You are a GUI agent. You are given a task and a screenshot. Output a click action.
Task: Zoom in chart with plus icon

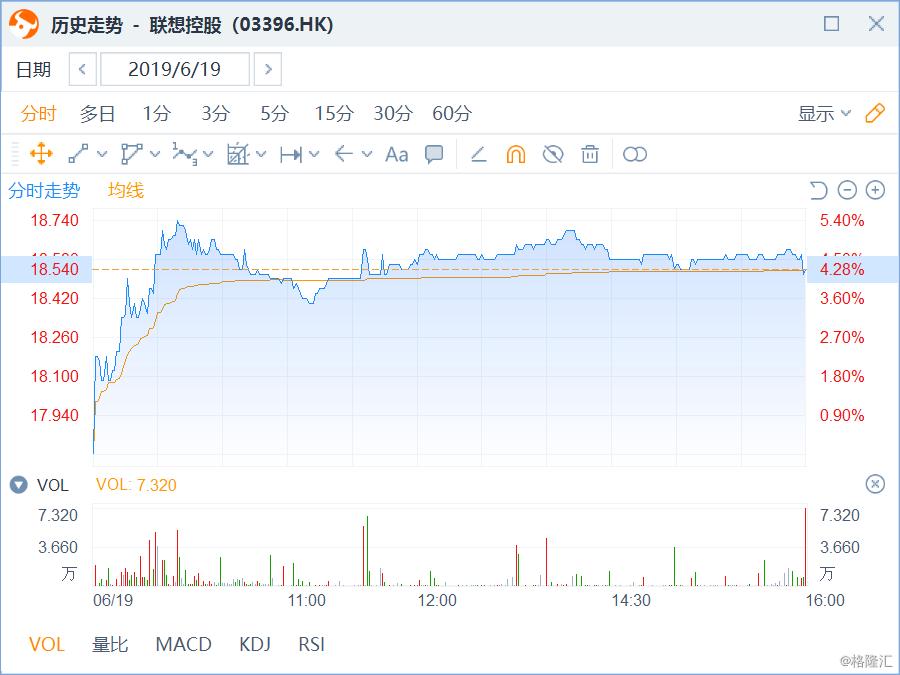click(875, 190)
